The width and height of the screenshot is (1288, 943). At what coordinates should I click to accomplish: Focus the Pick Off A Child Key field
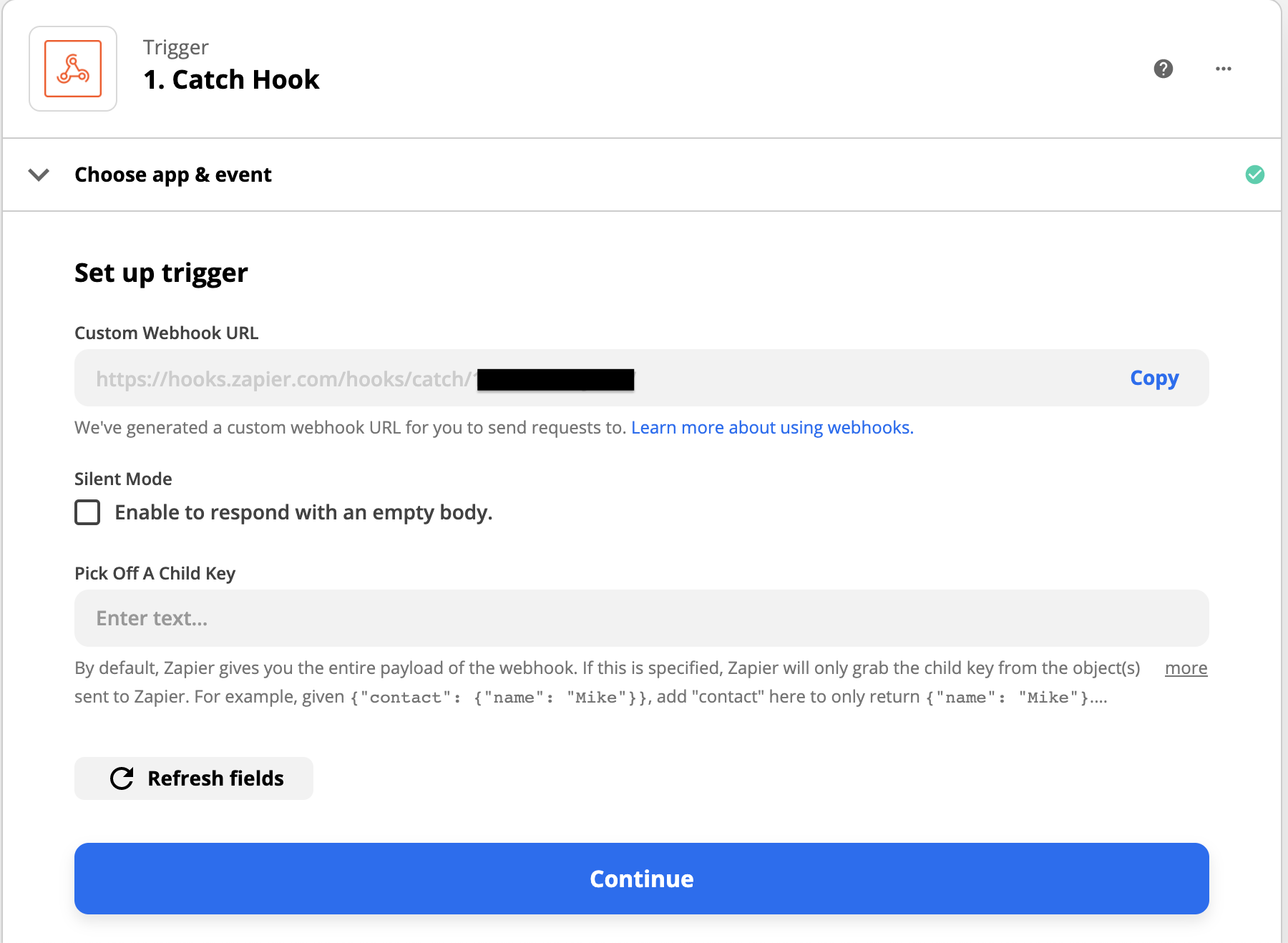coord(641,618)
